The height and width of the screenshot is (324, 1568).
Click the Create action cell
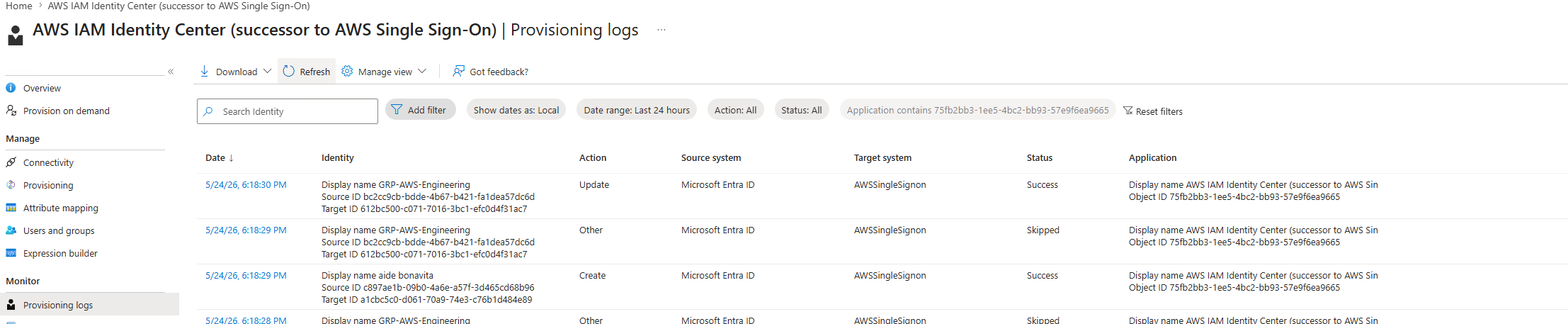pos(593,276)
